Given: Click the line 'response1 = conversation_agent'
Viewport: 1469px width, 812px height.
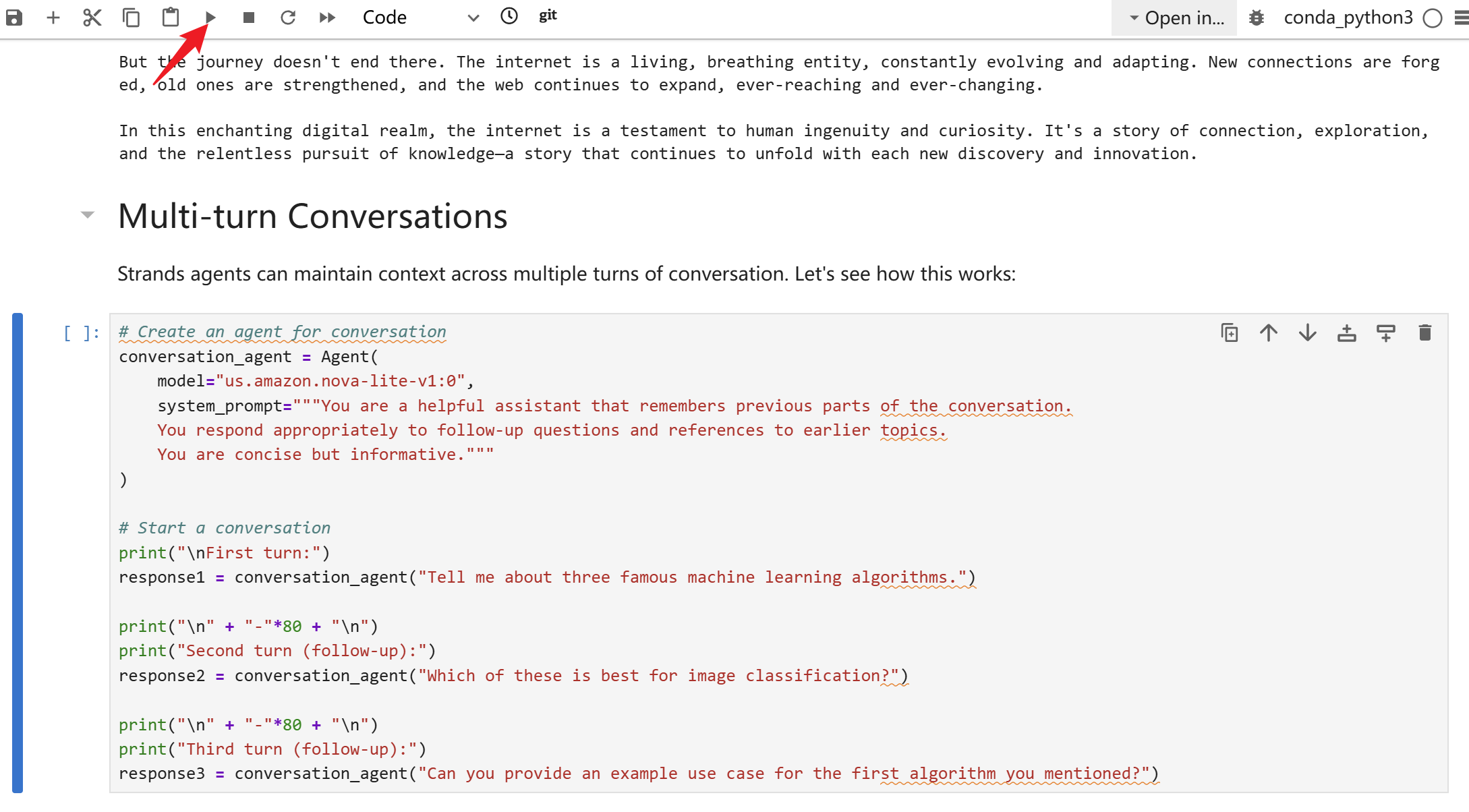Looking at the screenshot, I should click(548, 577).
